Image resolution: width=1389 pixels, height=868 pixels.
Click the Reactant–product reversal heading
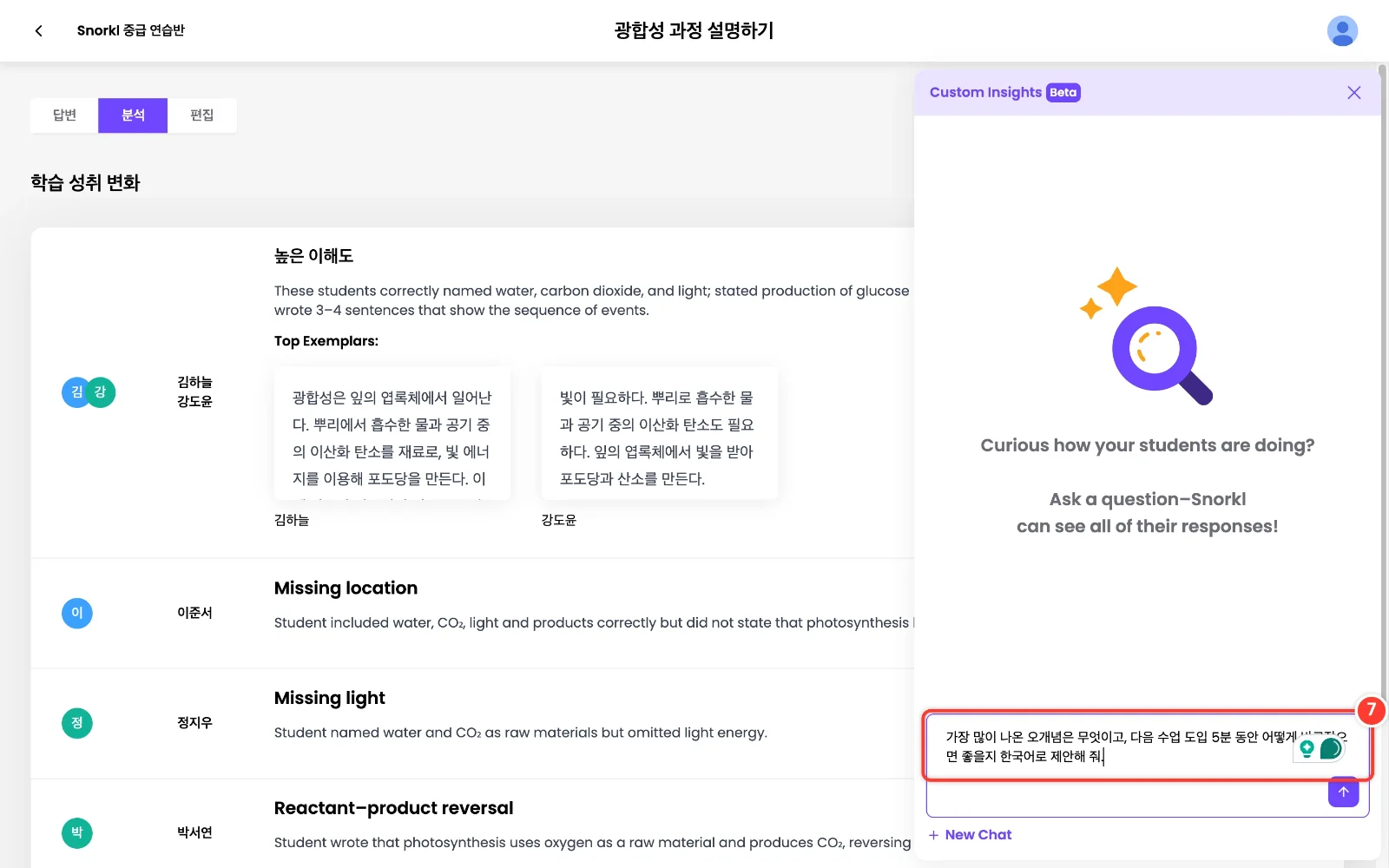[393, 808]
